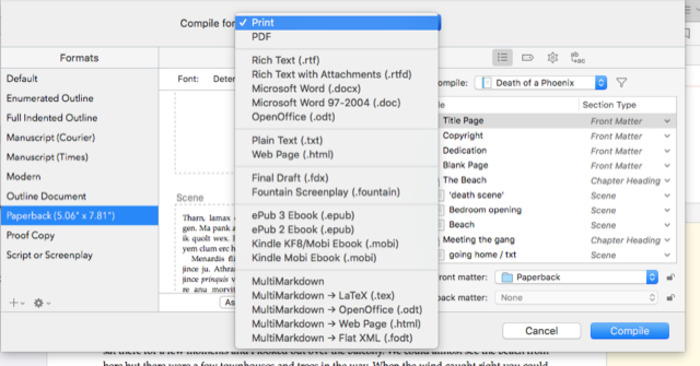
Task: Select Kindle KF8/Mobi Ebook (.mobi)
Action: [338, 244]
